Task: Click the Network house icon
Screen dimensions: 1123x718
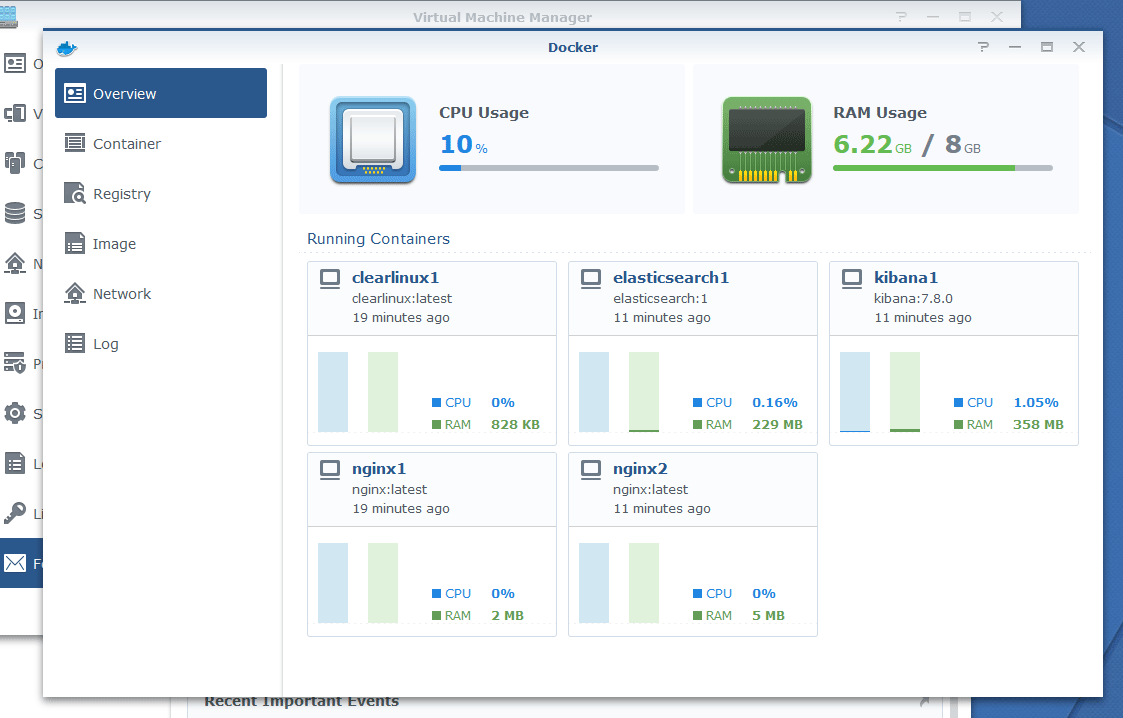Action: (x=74, y=293)
